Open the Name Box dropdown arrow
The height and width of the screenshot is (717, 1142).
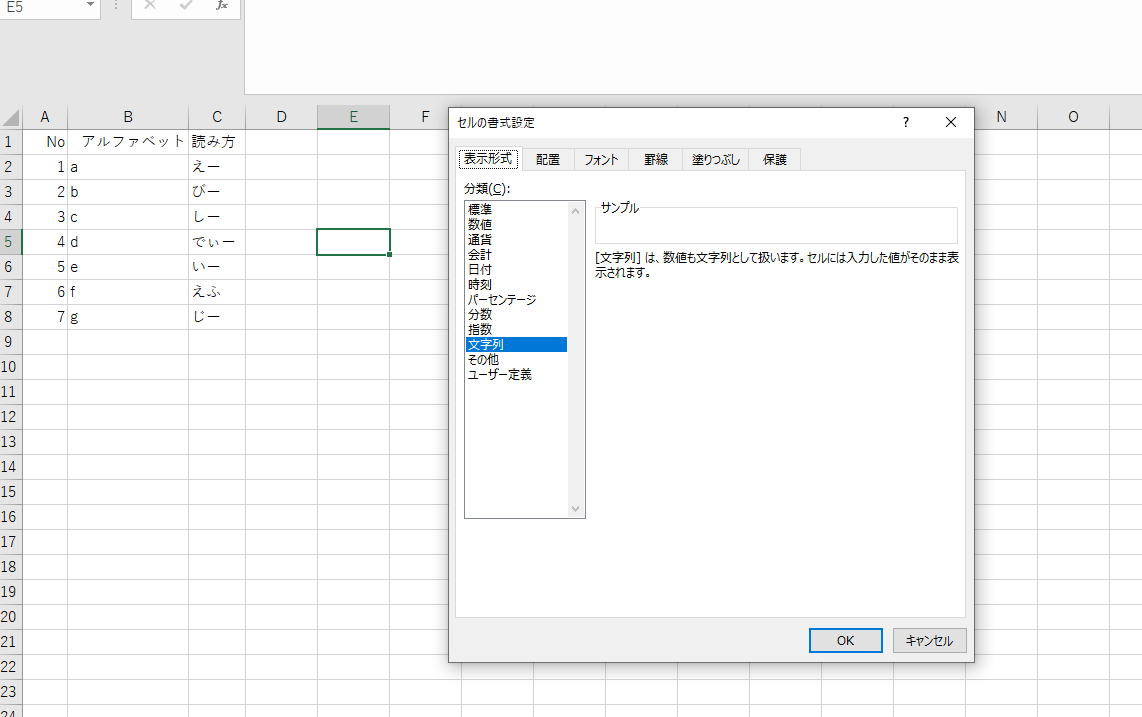89,9
